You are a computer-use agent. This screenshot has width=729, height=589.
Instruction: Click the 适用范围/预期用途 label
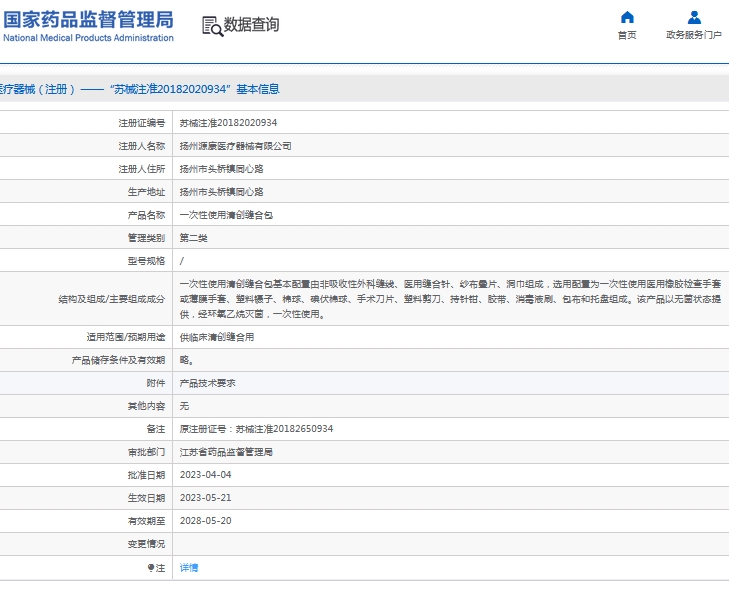(126, 337)
